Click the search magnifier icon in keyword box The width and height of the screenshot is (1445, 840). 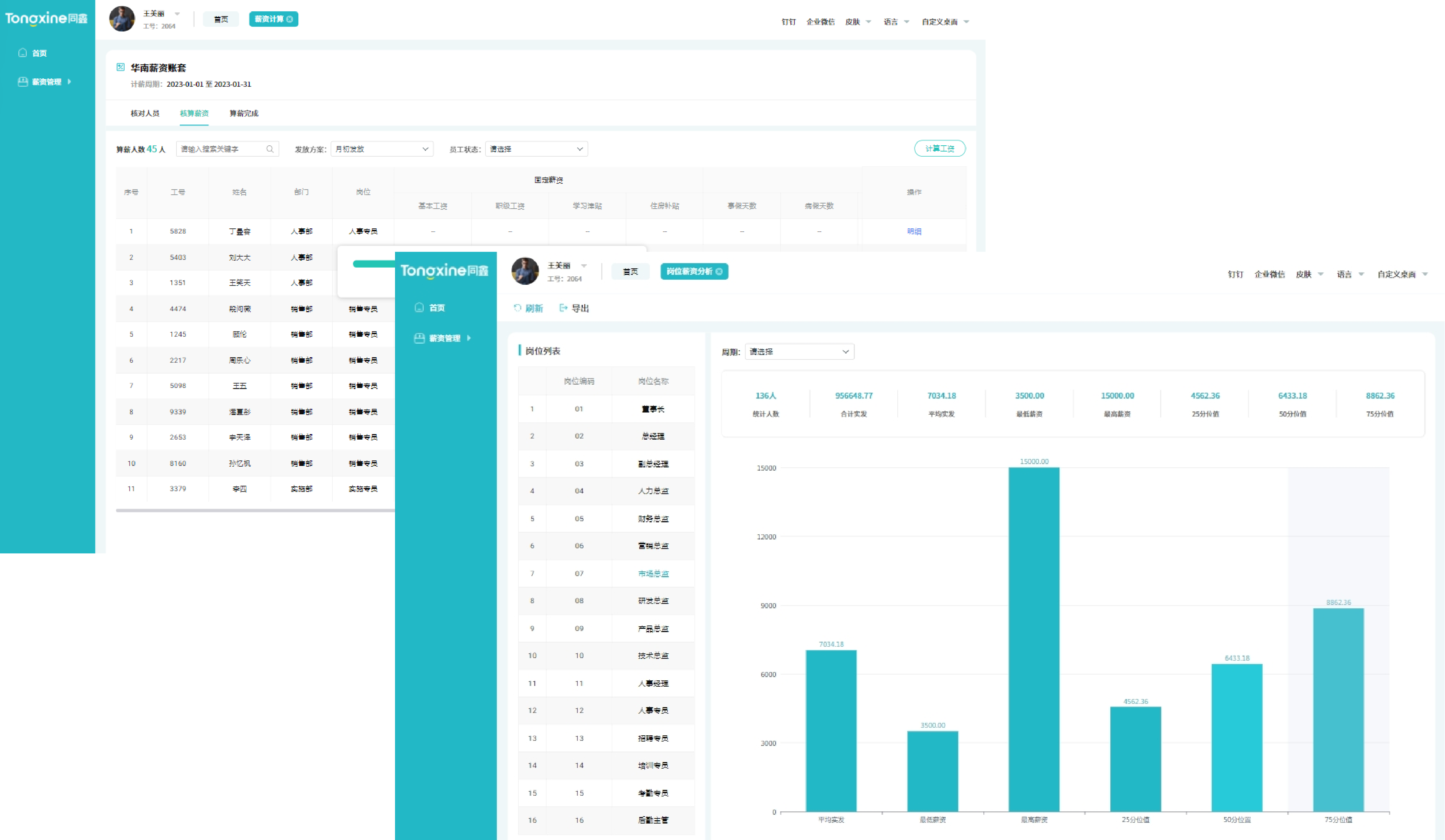[270, 149]
